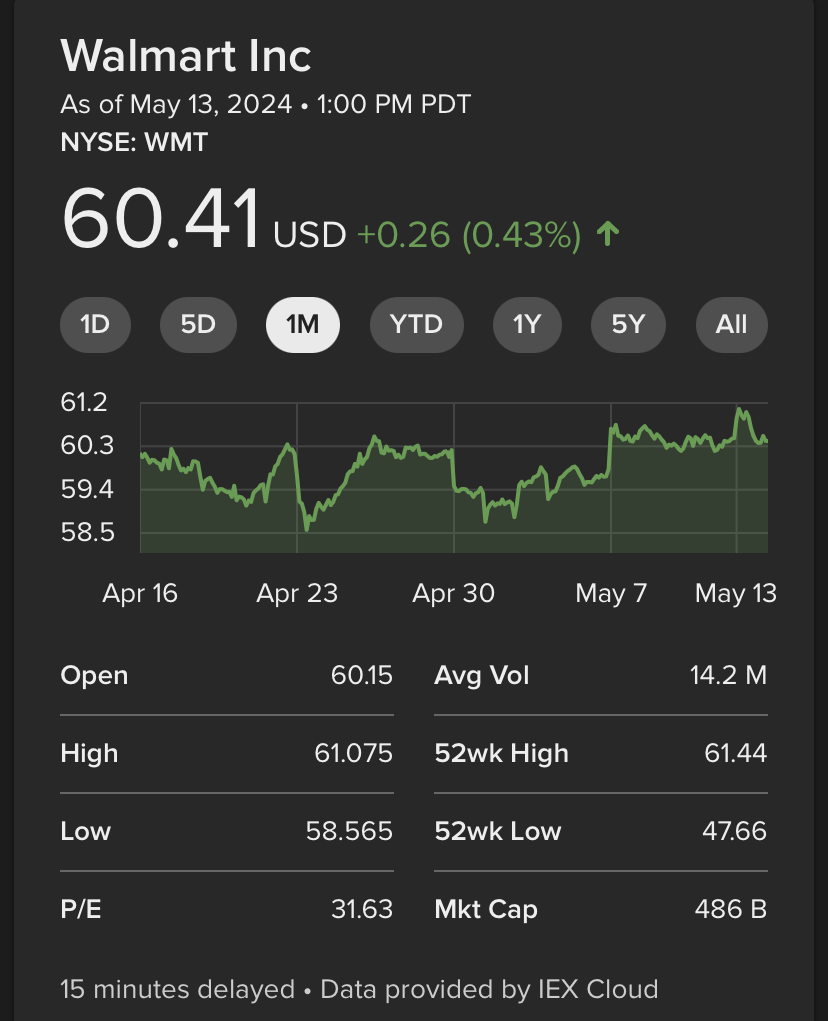Click the 60.41 stock price

coord(161,218)
